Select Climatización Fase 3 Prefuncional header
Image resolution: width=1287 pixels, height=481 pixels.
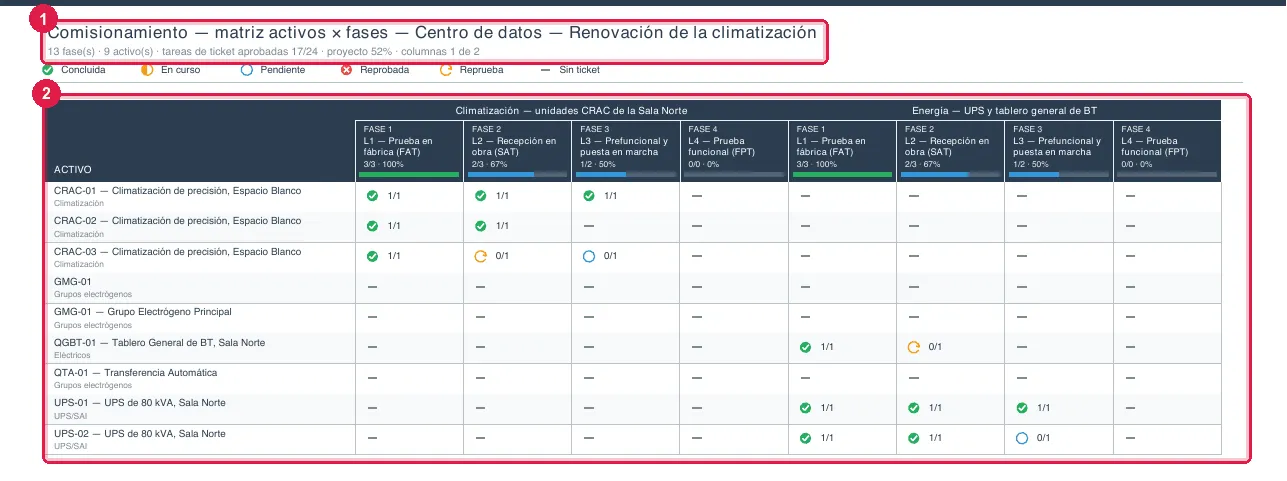point(625,151)
